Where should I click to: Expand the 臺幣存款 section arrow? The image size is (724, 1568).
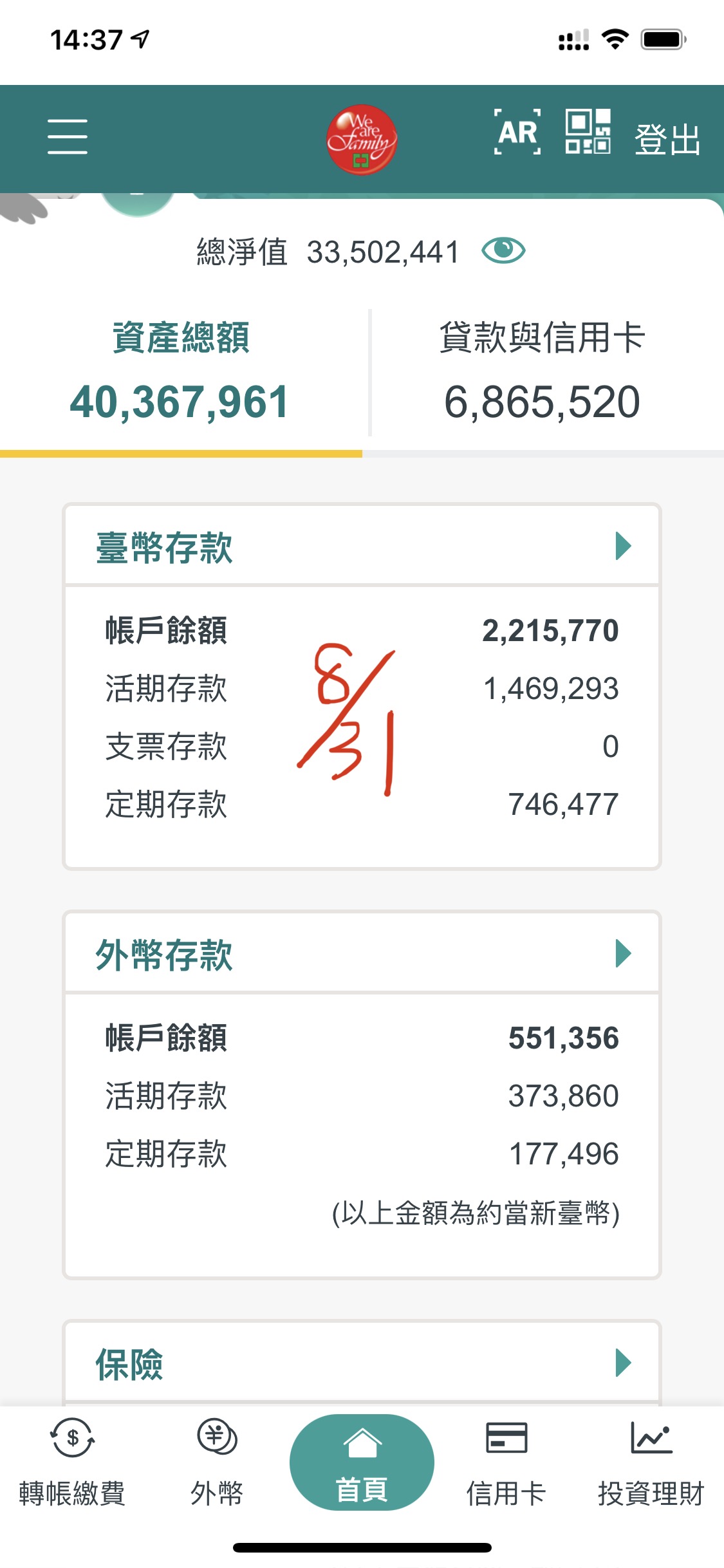623,546
